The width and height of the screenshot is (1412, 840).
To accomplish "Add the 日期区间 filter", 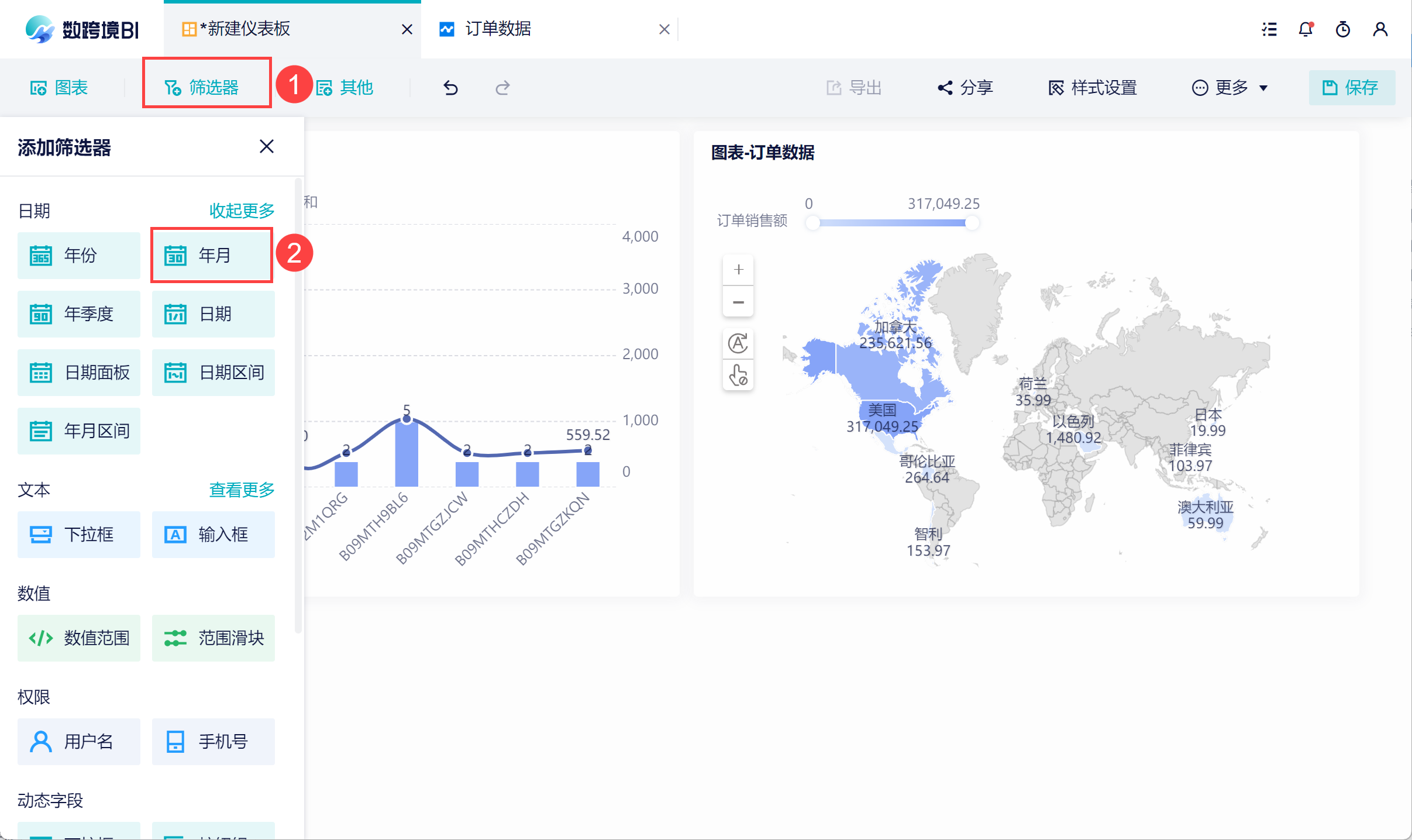I will (213, 373).
